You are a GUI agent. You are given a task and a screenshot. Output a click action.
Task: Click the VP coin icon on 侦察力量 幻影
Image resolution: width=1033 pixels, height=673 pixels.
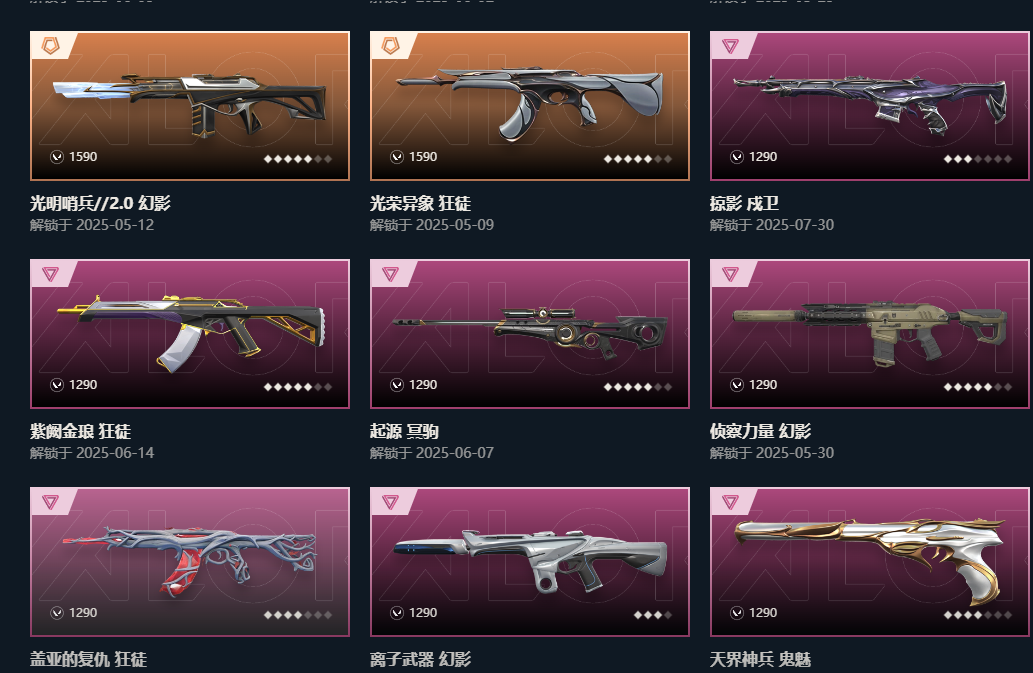pyautogui.click(x=737, y=385)
